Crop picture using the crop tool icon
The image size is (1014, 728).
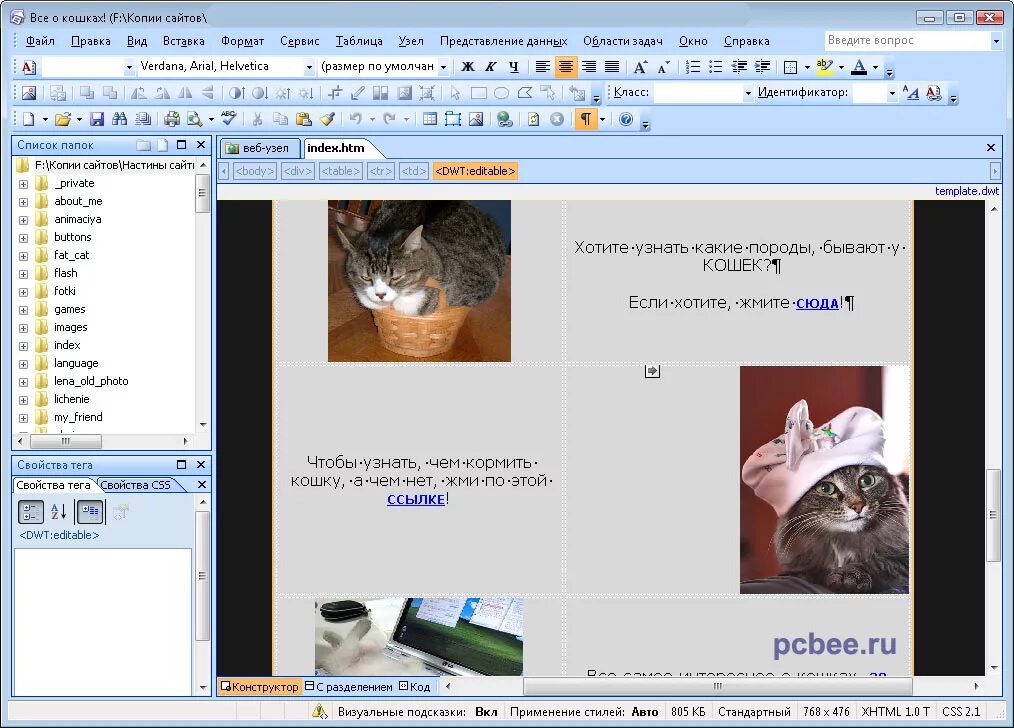tap(334, 93)
